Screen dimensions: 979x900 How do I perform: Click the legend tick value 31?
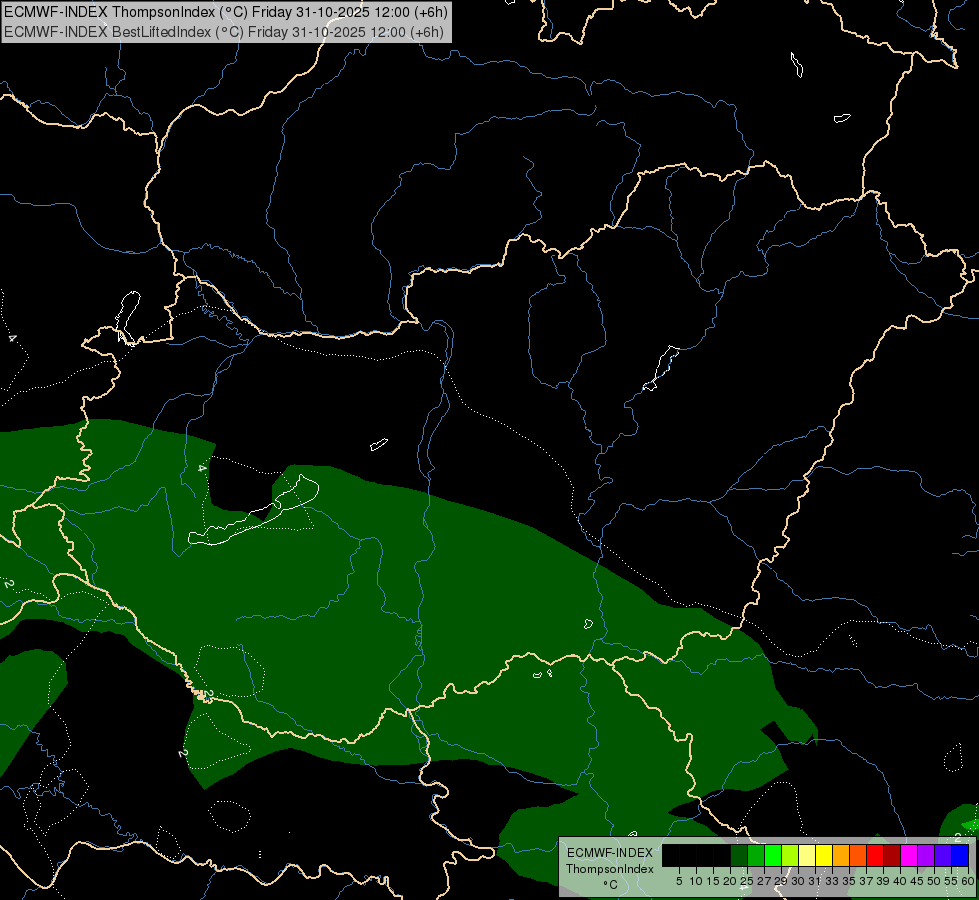[x=815, y=881]
